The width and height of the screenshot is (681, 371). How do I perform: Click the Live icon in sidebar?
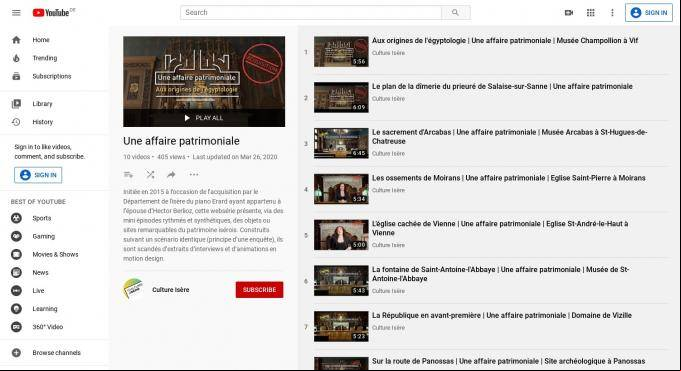pos(16,291)
